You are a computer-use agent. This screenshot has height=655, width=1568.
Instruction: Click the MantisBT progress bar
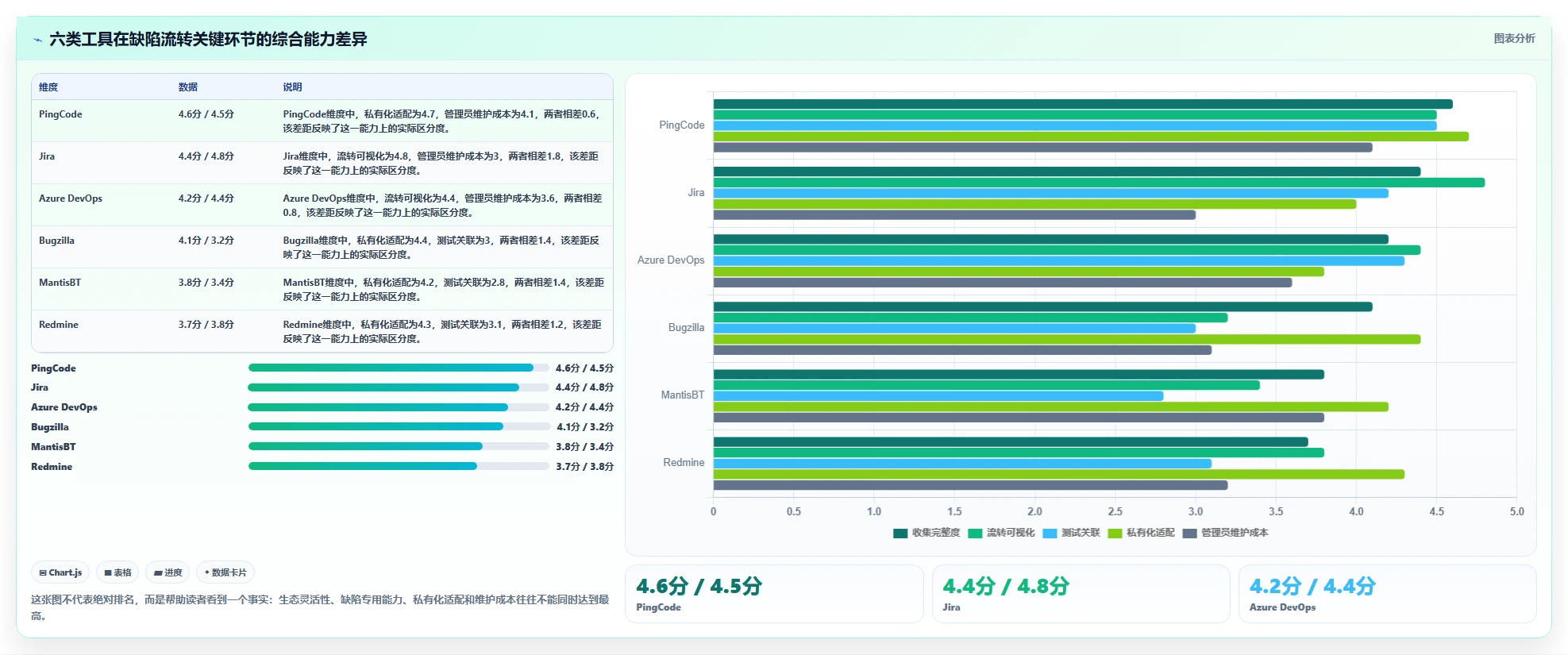[x=399, y=447]
